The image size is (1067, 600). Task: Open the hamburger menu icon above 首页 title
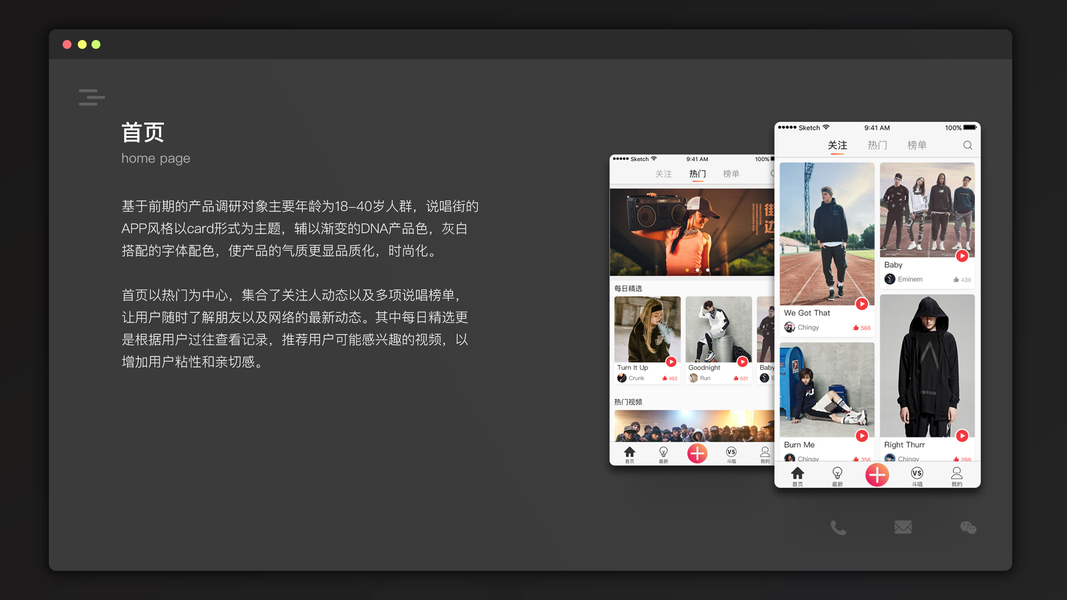point(92,97)
